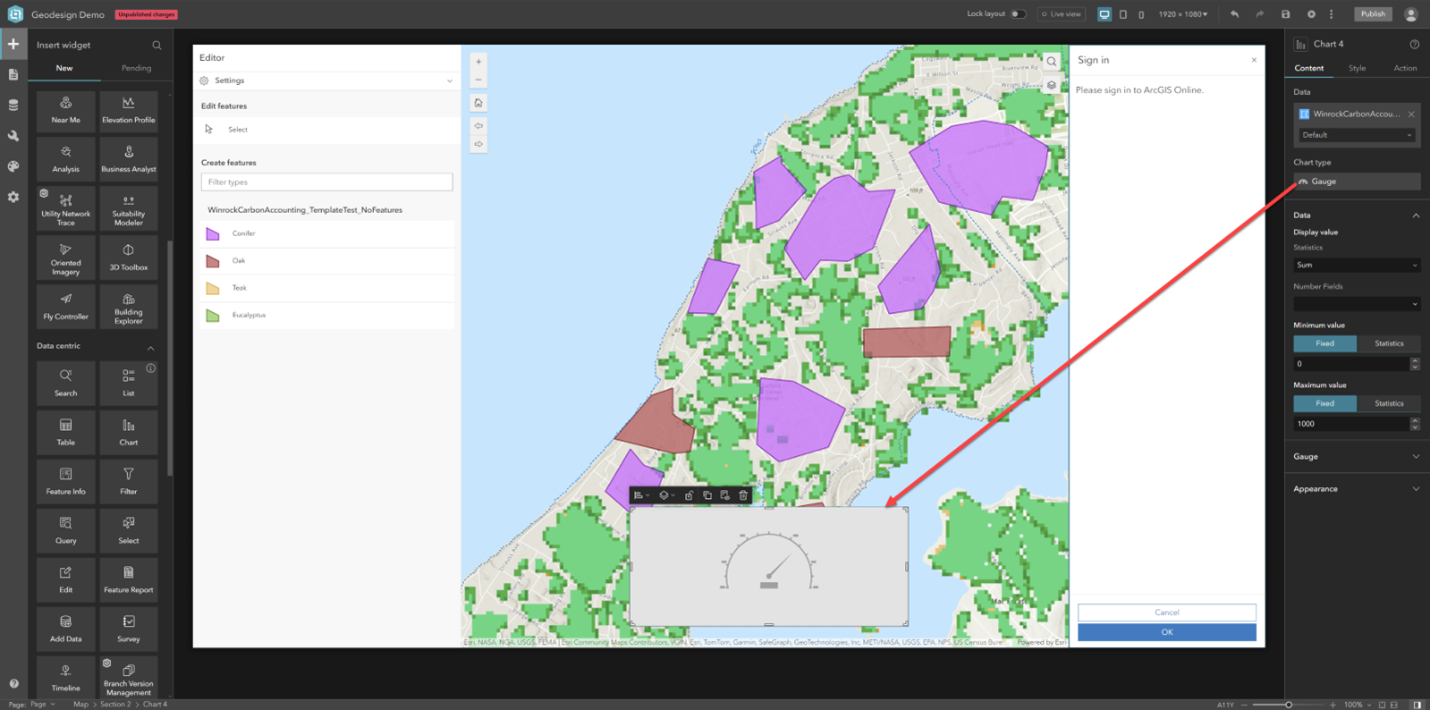1430x710 pixels.
Task: Open the Data panel database icon
Action: coord(13,105)
